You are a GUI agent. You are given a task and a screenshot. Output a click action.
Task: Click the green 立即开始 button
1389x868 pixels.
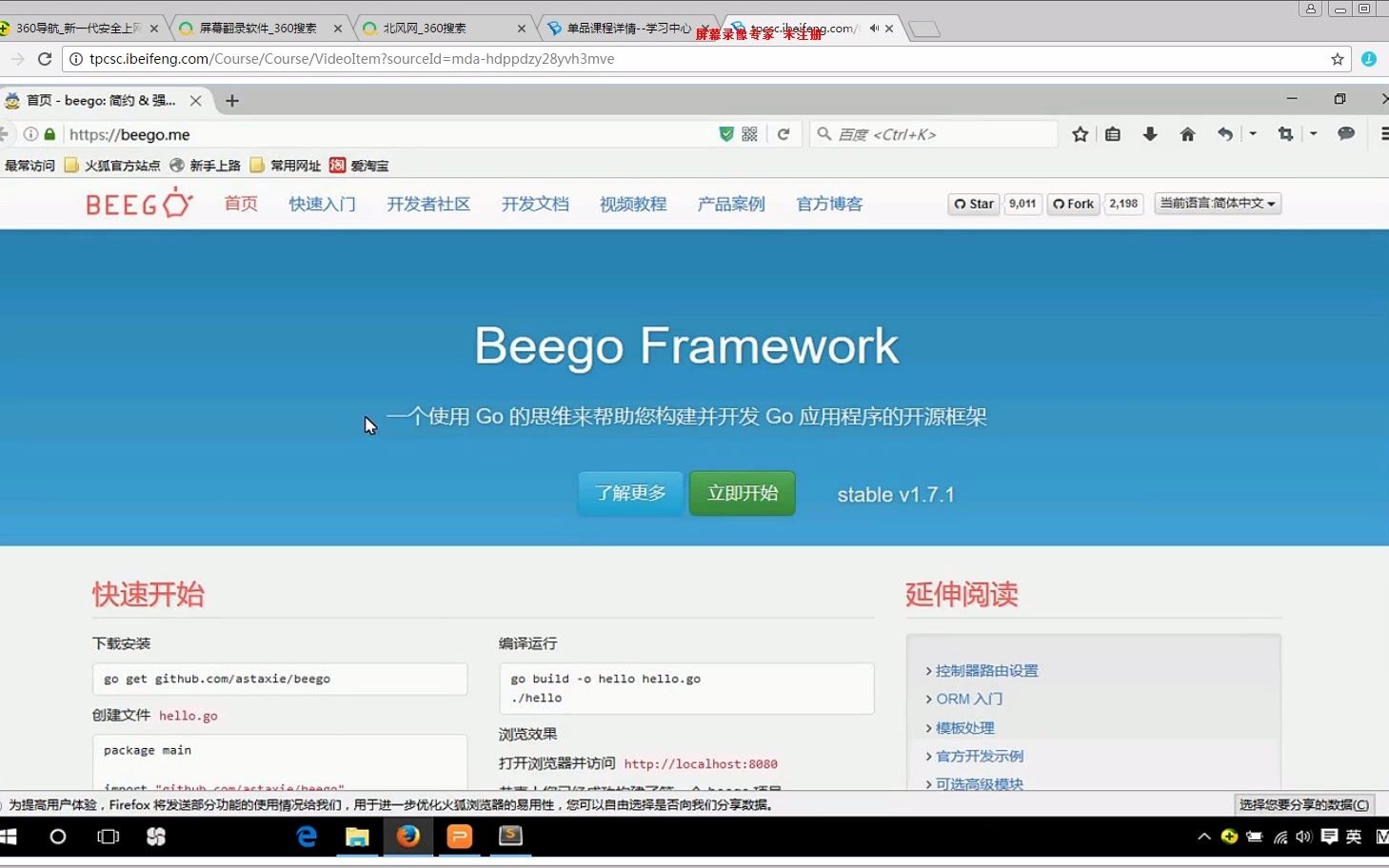(x=743, y=493)
